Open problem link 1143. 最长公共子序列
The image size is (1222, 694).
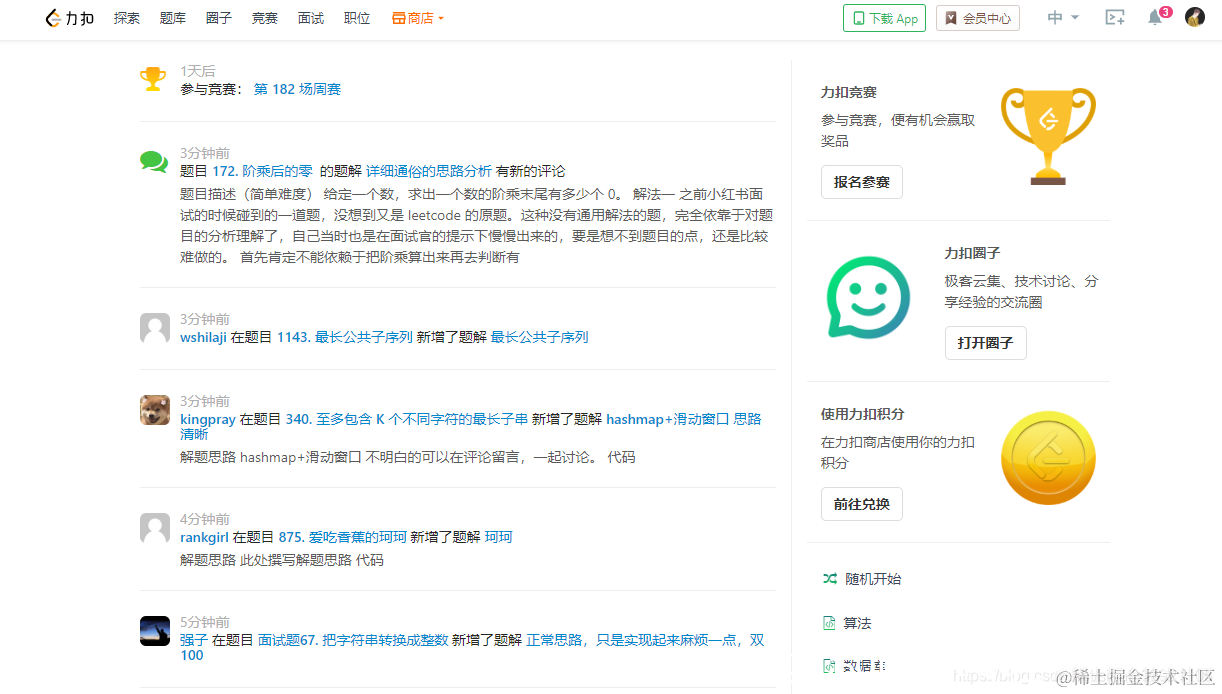[345, 337]
